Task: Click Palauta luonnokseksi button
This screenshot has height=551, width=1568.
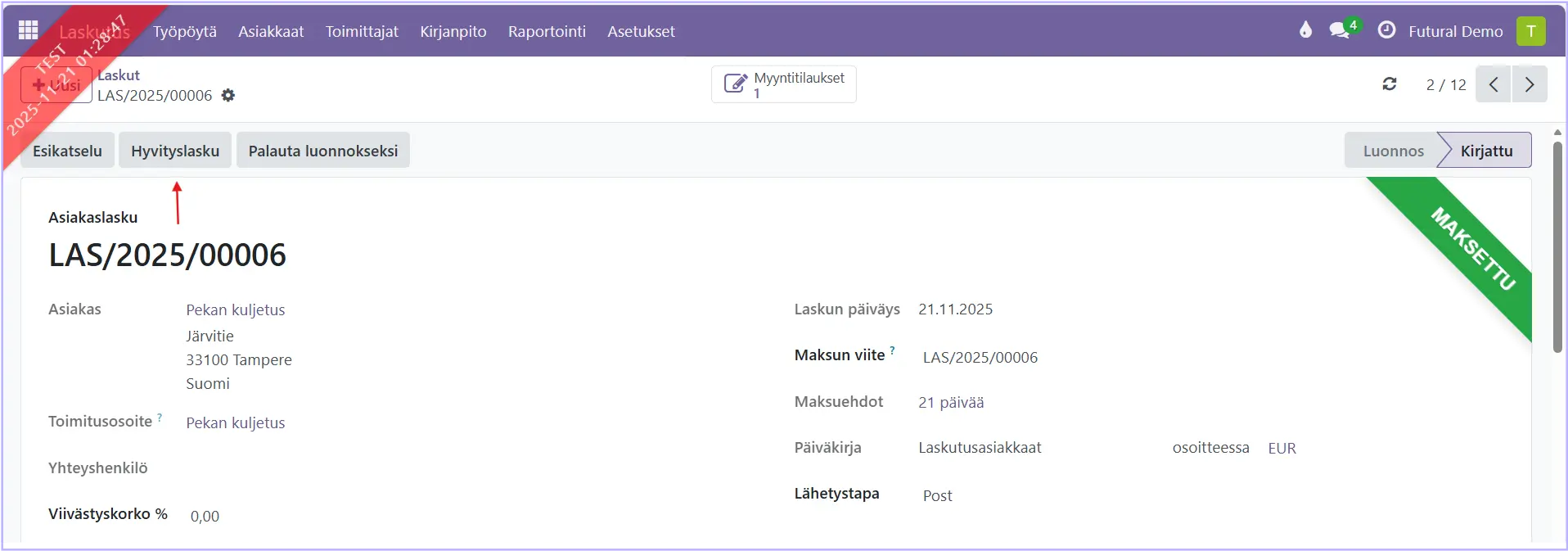Action: 322,151
